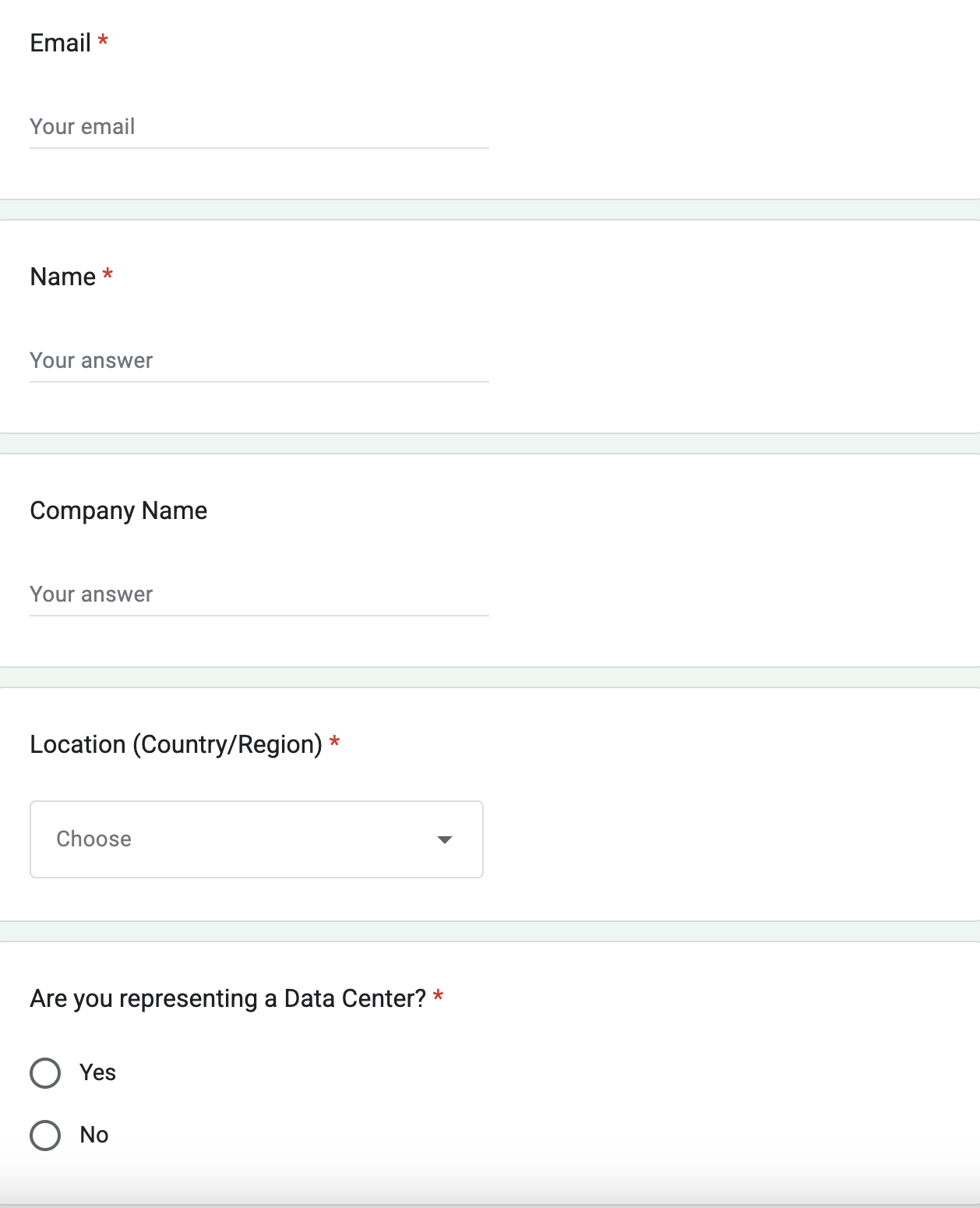980x1208 pixels.
Task: Click the 'Email' question label
Action: pos(60,43)
